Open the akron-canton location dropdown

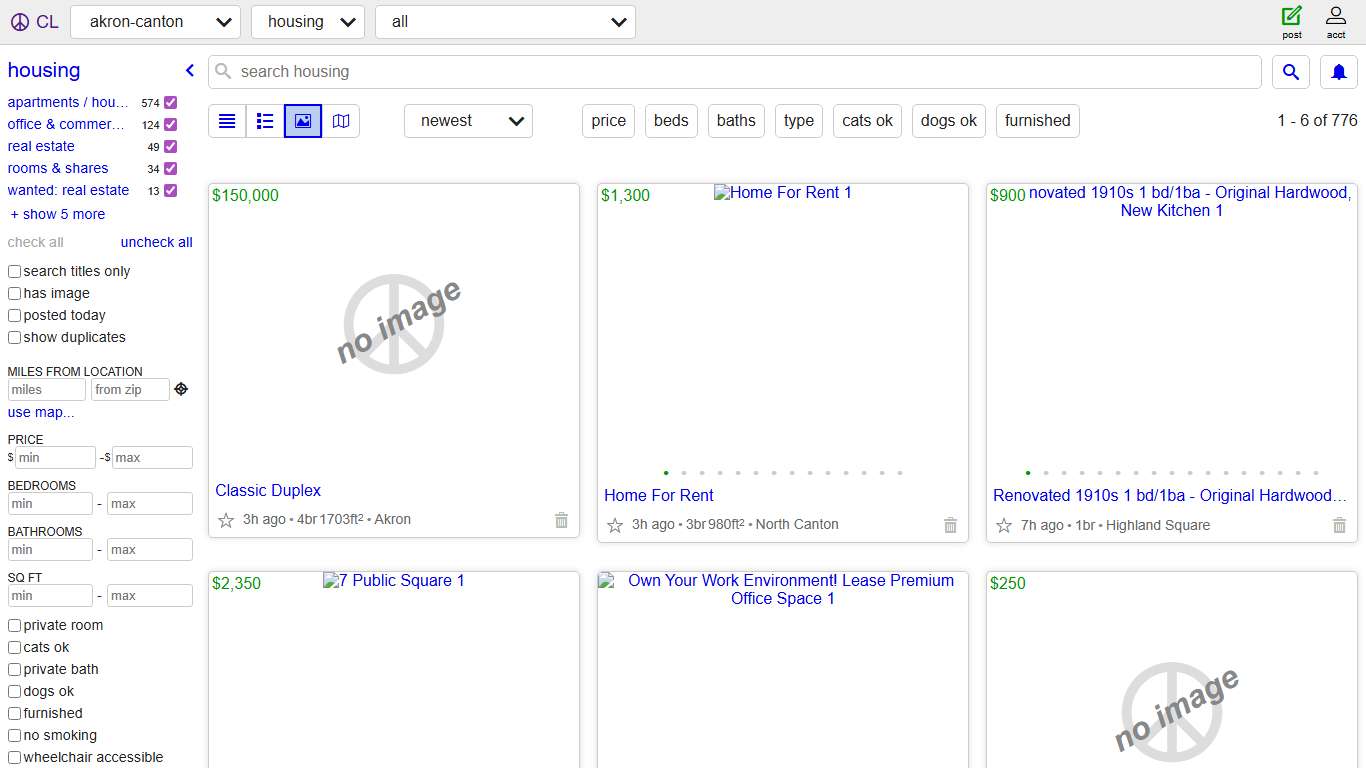point(155,22)
